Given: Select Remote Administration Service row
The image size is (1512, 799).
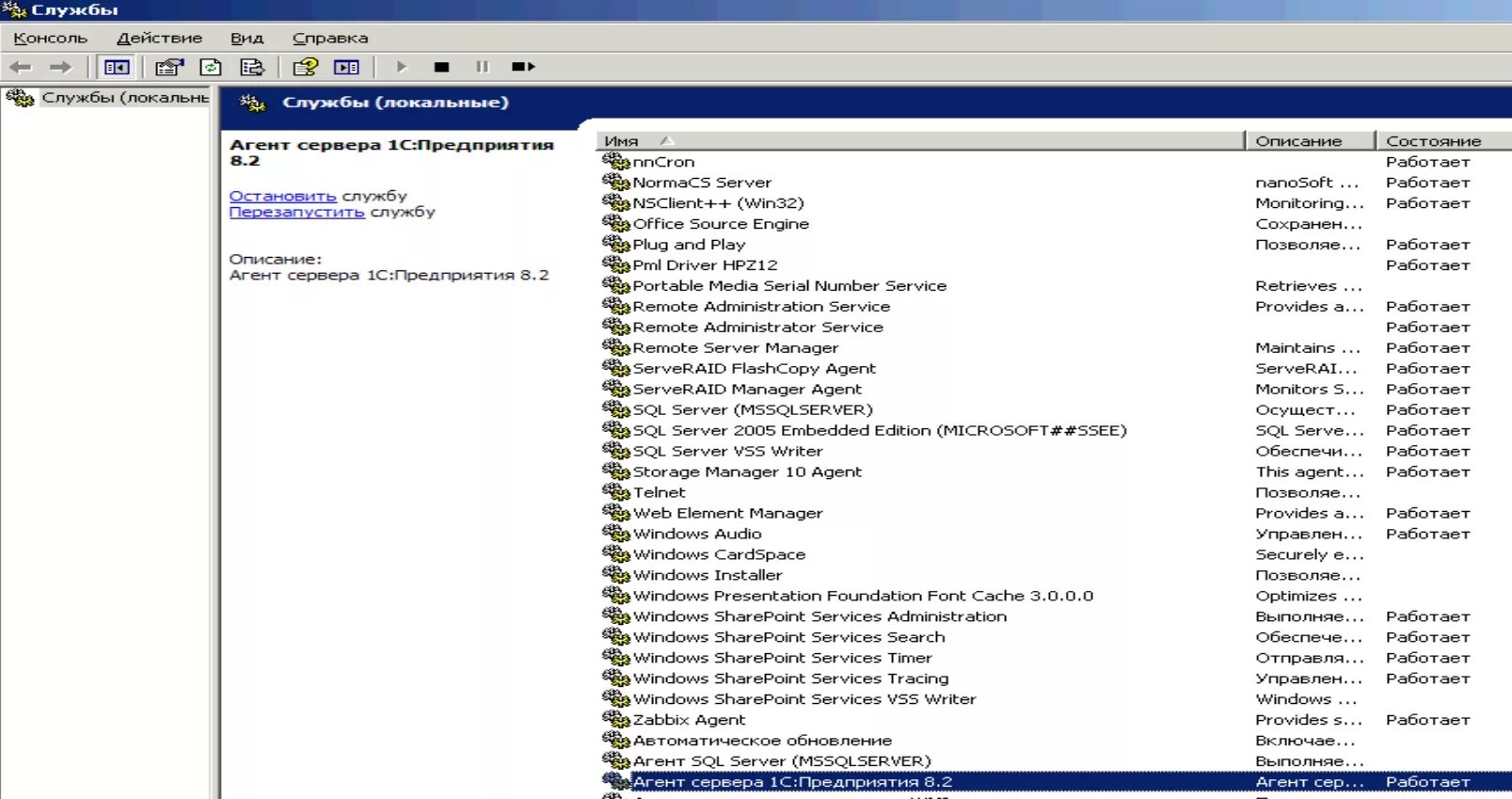Looking at the screenshot, I should (x=1054, y=306).
